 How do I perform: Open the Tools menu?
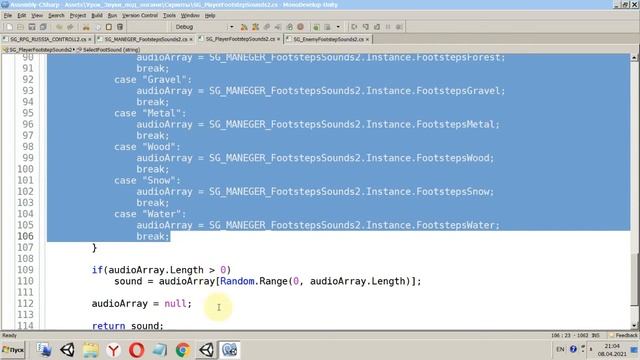click(x=169, y=16)
